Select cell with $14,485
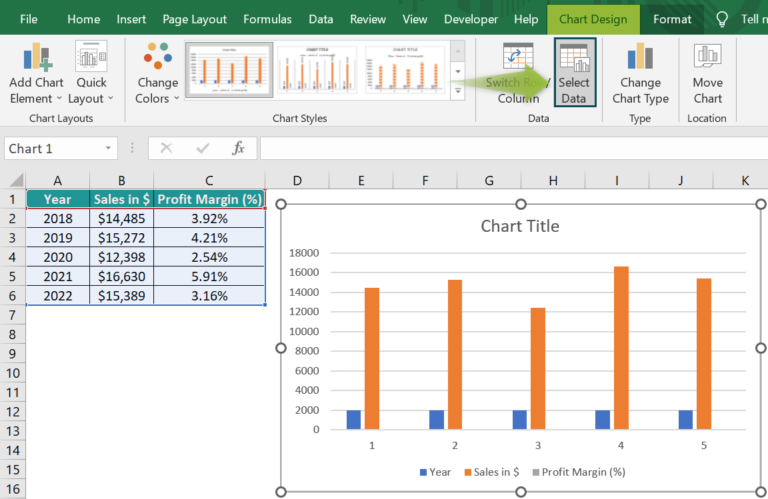 coord(121,218)
